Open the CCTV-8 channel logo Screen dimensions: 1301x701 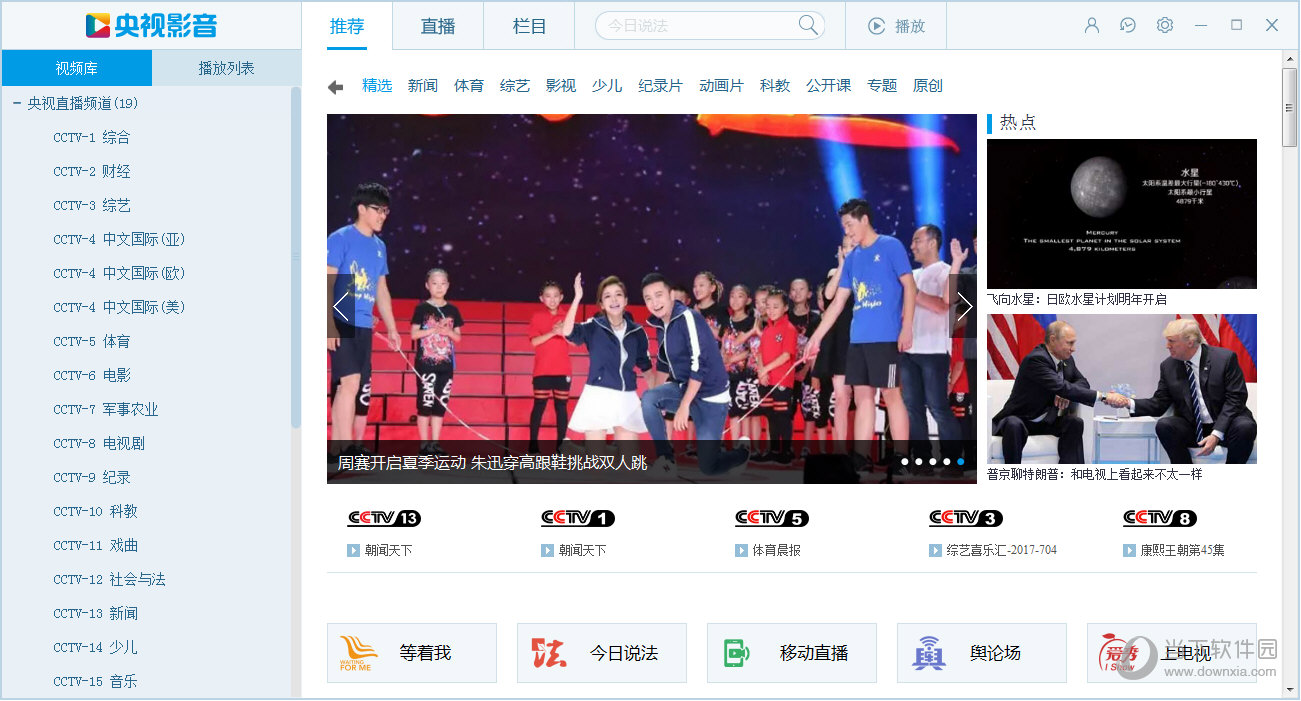coord(1160,518)
